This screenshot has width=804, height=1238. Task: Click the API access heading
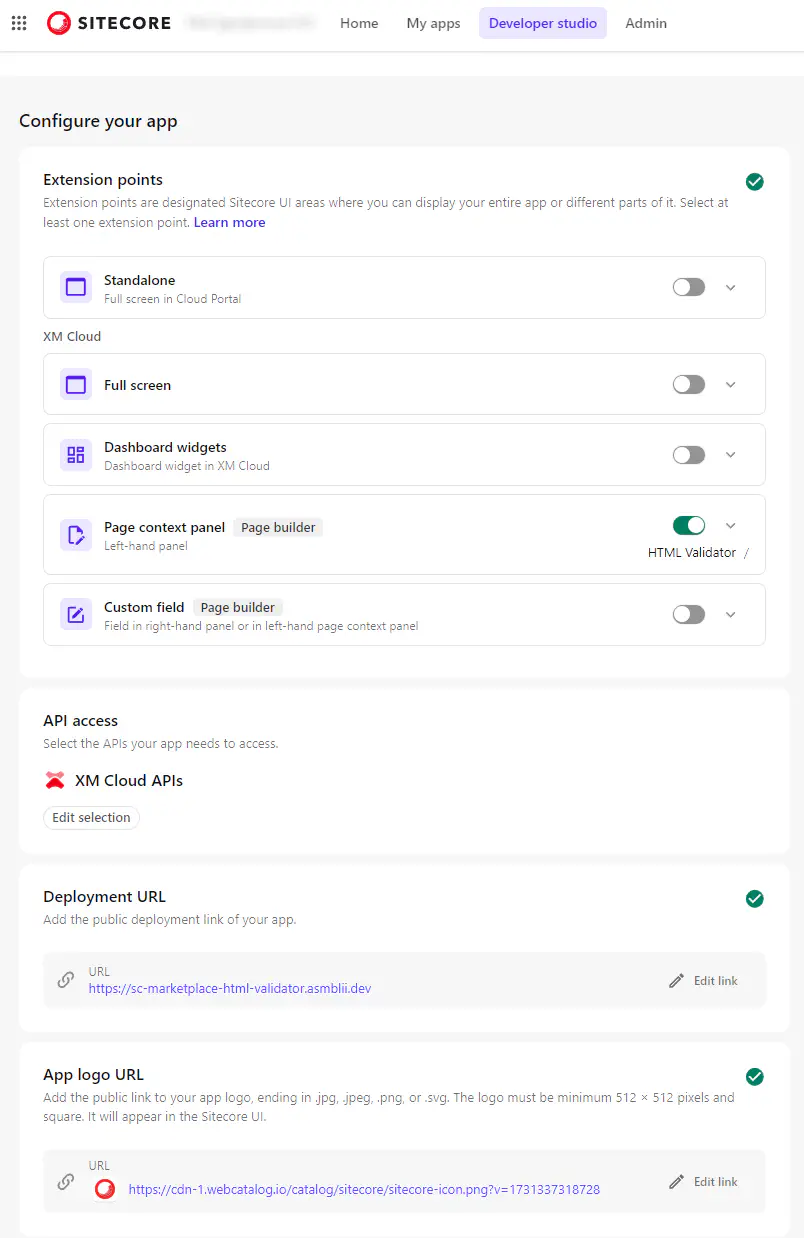[x=80, y=720]
